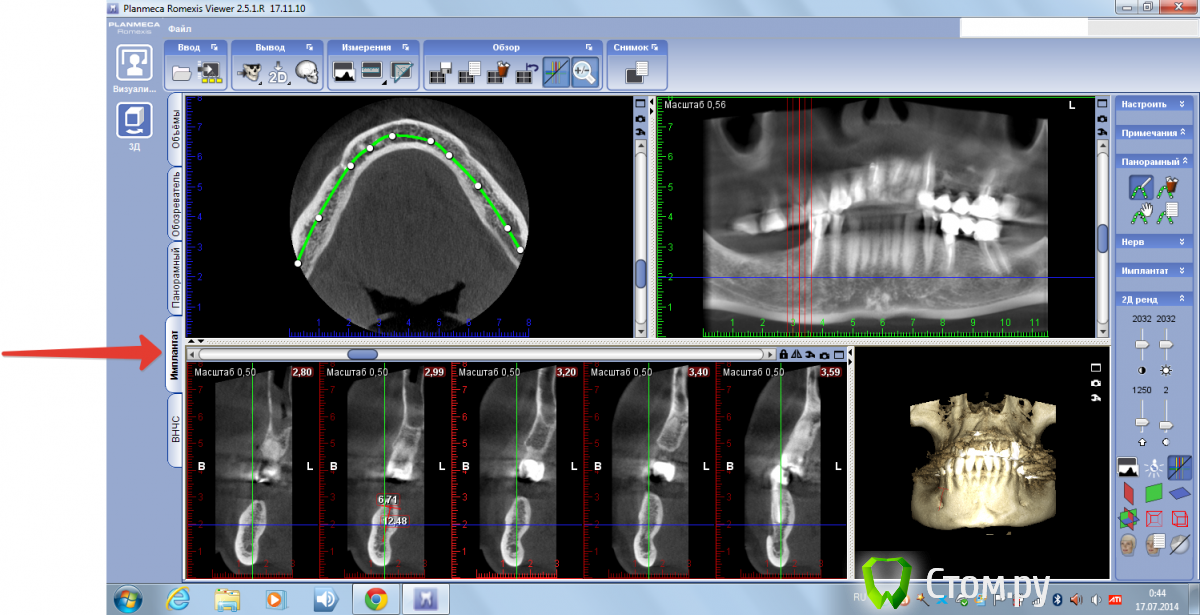Click the skull 3D render icon in Вывод
The height and width of the screenshot is (615, 1200).
306,72
